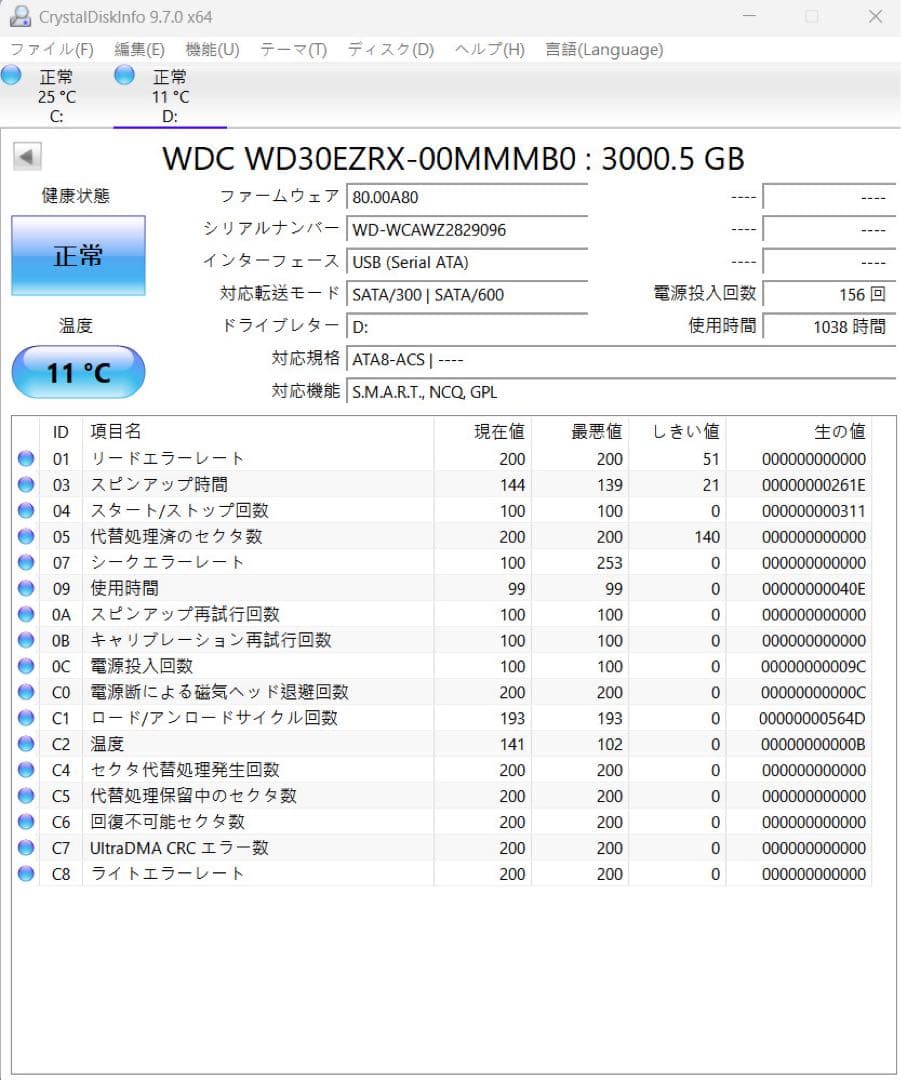Click the CrystalDiskInfo title bar icon

coord(21,16)
